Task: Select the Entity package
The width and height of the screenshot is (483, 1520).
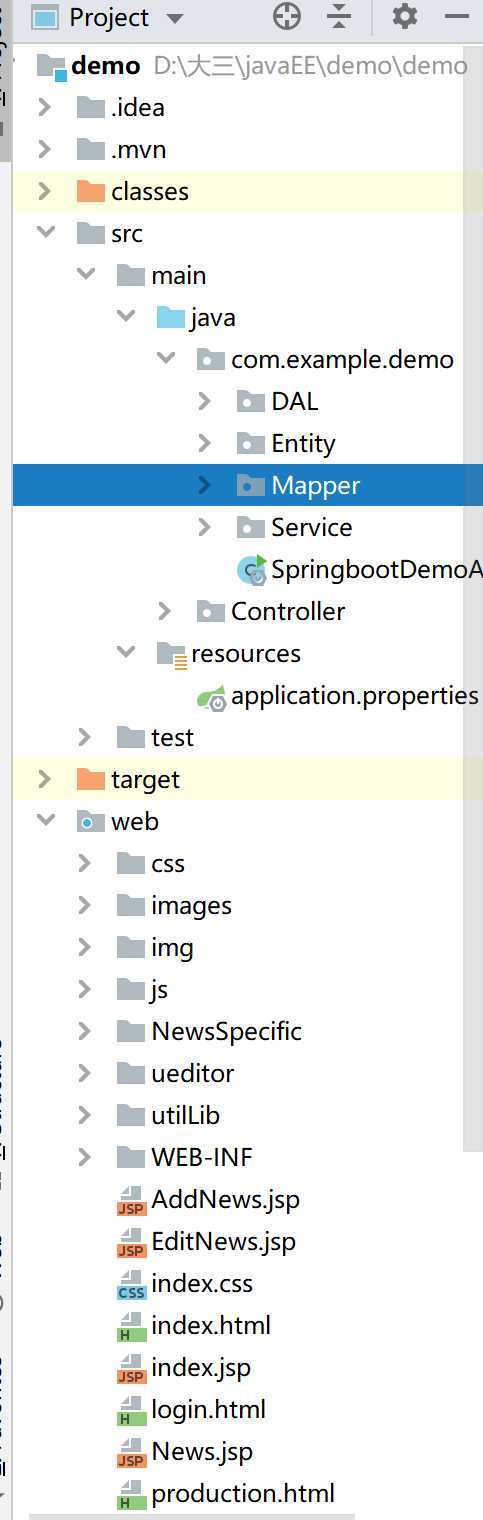Action: click(x=286, y=443)
